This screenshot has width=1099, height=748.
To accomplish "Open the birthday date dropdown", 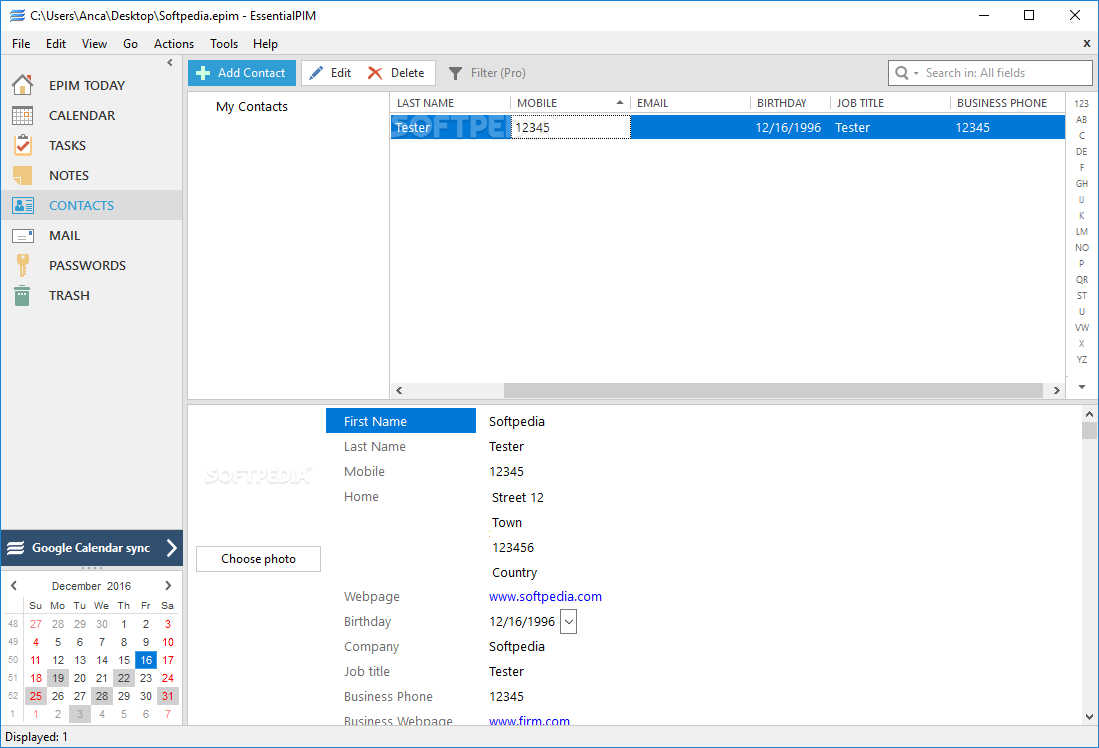I will click(568, 622).
